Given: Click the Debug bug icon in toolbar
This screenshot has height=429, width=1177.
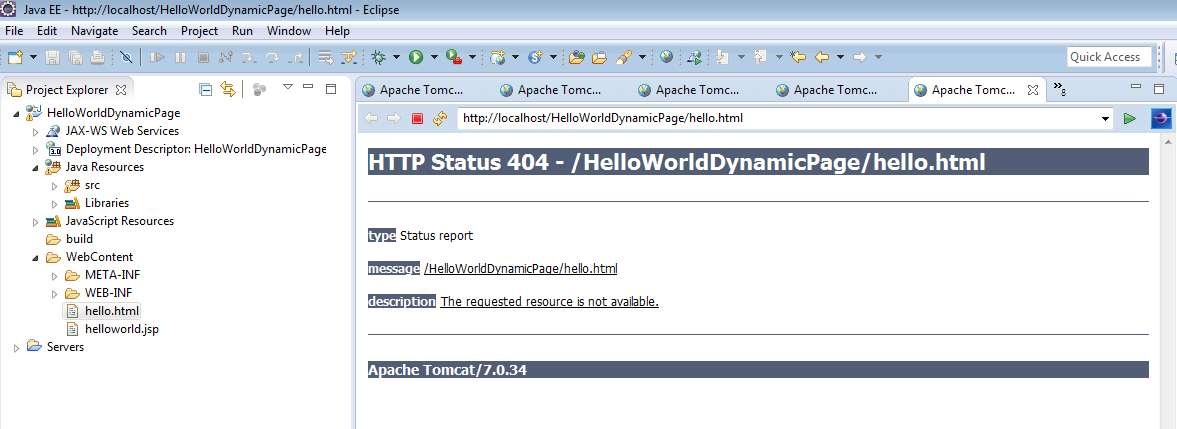Looking at the screenshot, I should tap(379, 57).
